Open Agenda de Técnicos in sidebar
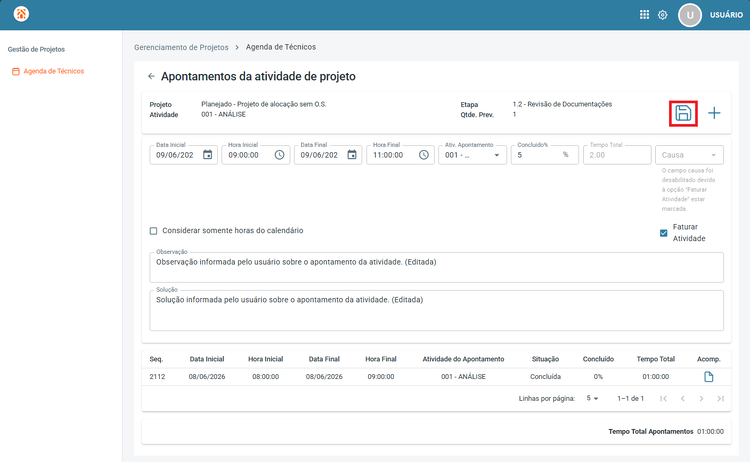 54,71
